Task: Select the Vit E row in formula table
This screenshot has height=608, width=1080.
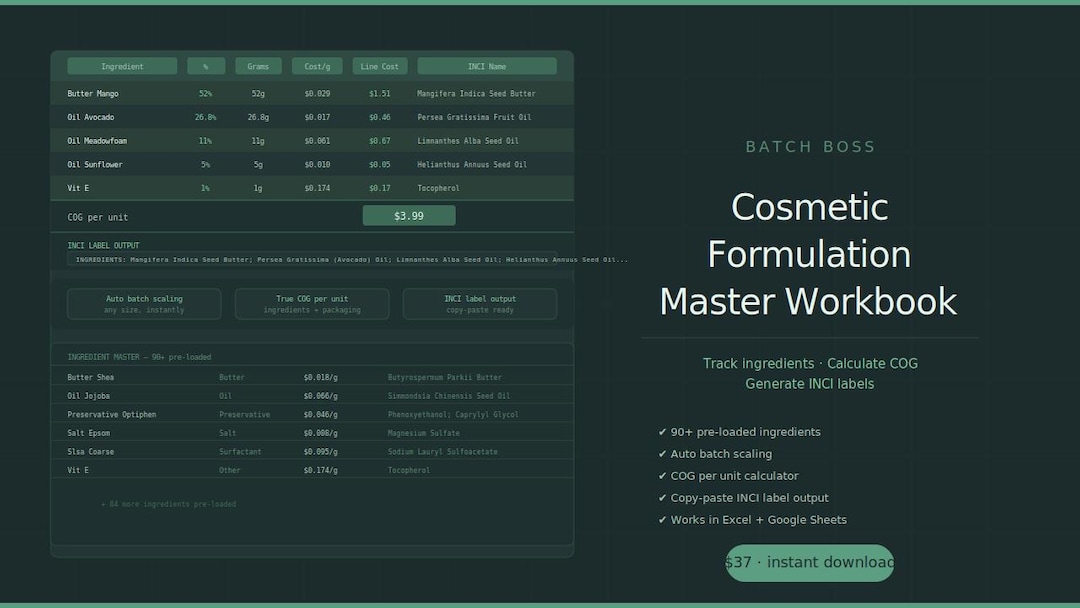Action: coord(312,188)
